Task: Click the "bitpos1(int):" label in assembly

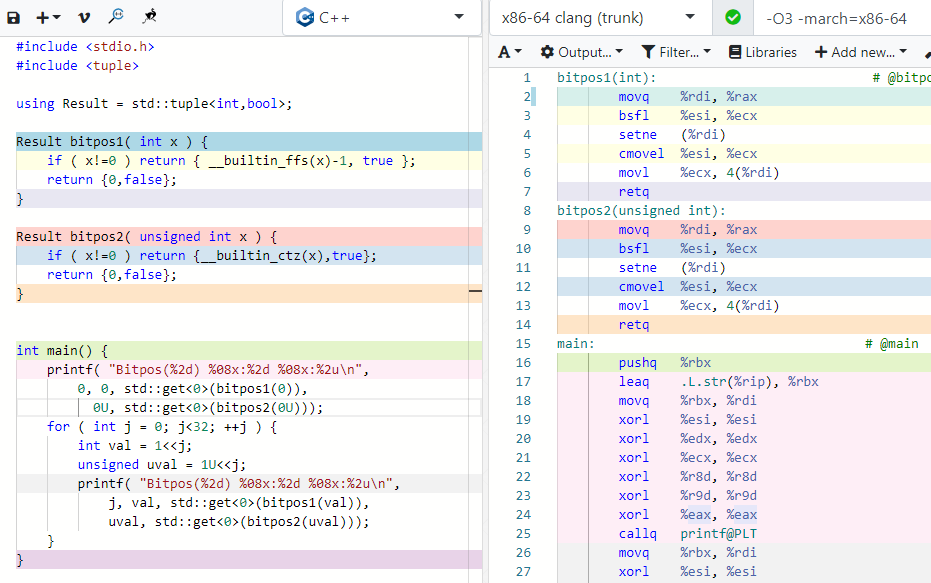Action: point(606,78)
